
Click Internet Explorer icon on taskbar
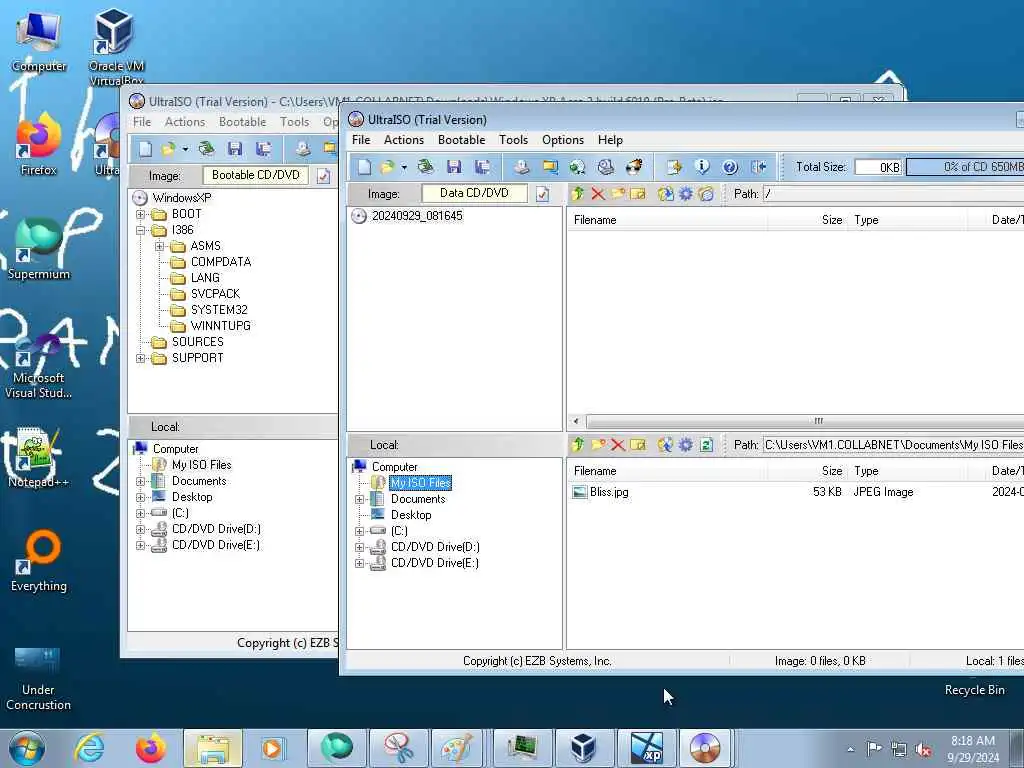[89, 748]
